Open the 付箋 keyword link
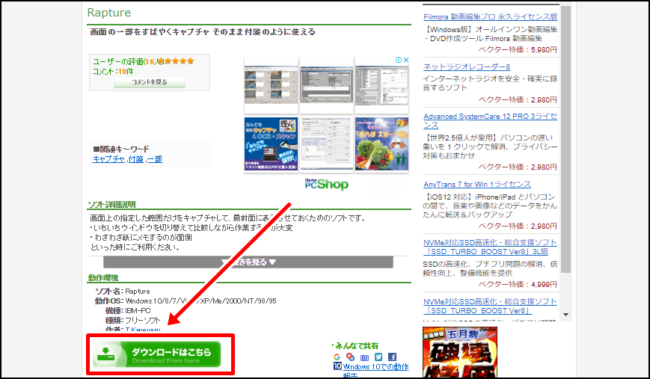The image size is (650, 379). pyautogui.click(x=136, y=159)
